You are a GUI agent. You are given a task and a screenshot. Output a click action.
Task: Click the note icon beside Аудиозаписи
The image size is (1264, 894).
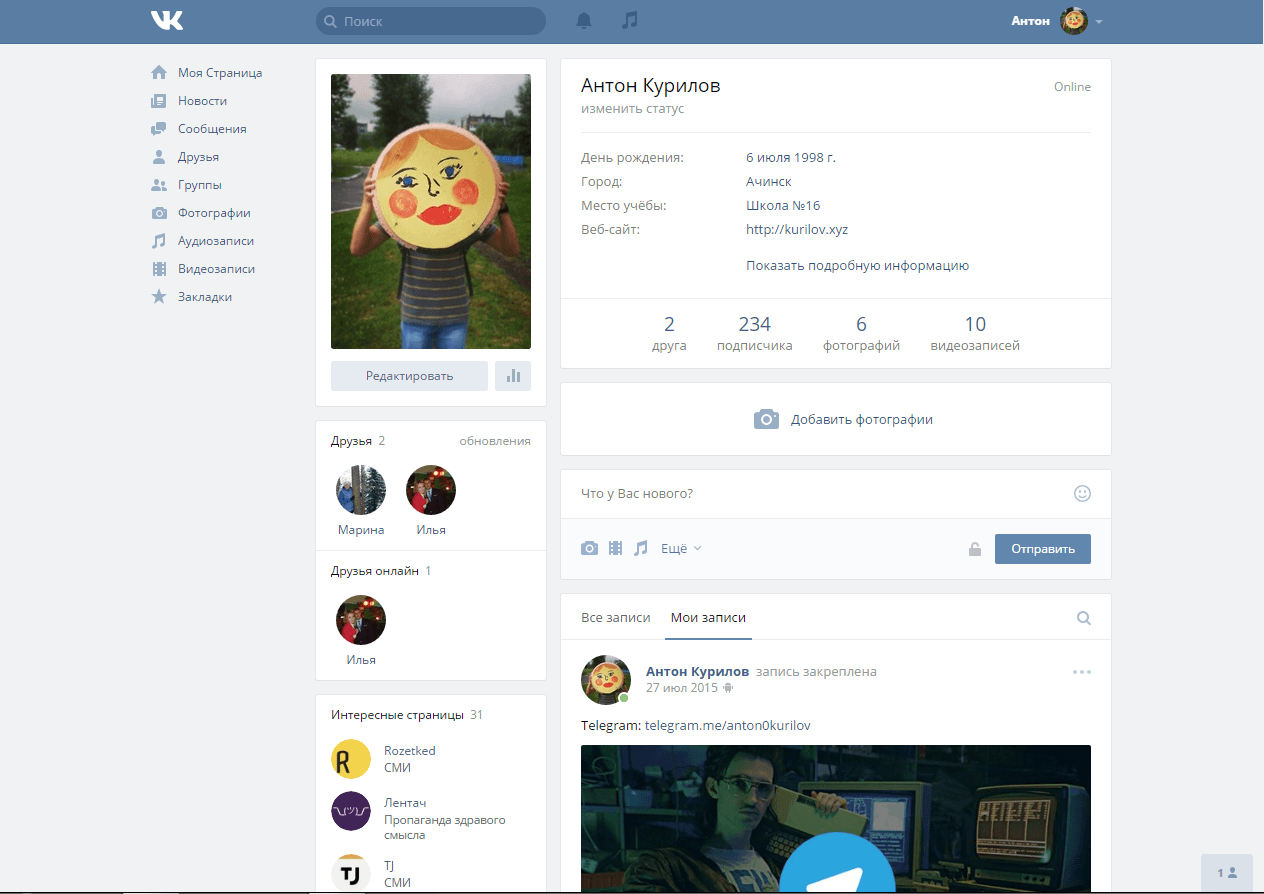click(158, 241)
